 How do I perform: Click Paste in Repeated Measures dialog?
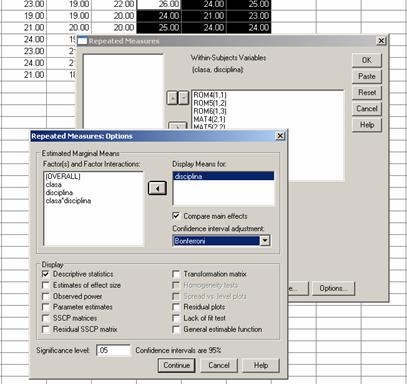click(367, 76)
